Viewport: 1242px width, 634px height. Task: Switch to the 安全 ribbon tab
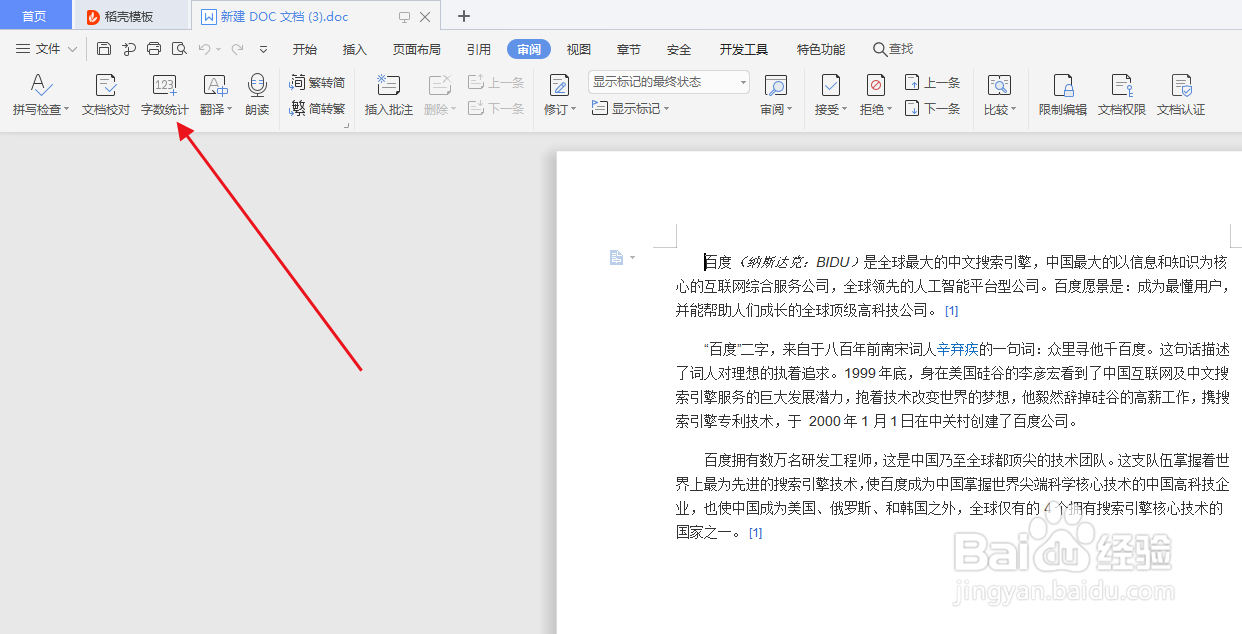click(679, 49)
